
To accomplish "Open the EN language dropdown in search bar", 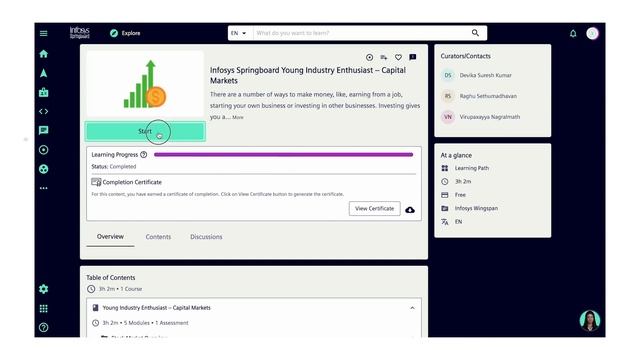I will (x=239, y=33).
